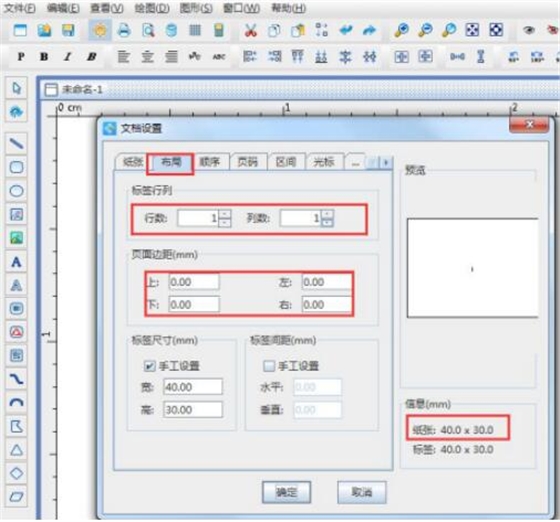Toggle manual setting checkbox under label size
The image size is (560, 522).
click(149, 366)
